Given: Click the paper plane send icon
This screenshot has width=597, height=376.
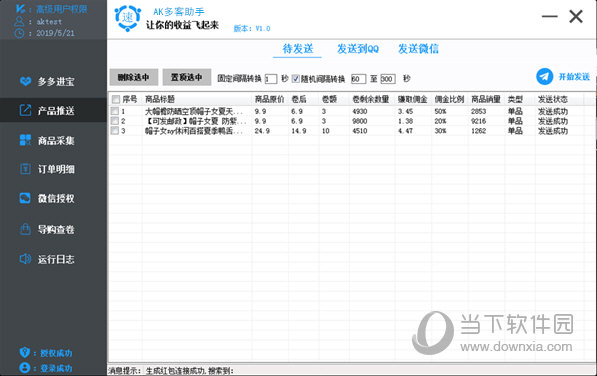Looking at the screenshot, I should 544,76.
